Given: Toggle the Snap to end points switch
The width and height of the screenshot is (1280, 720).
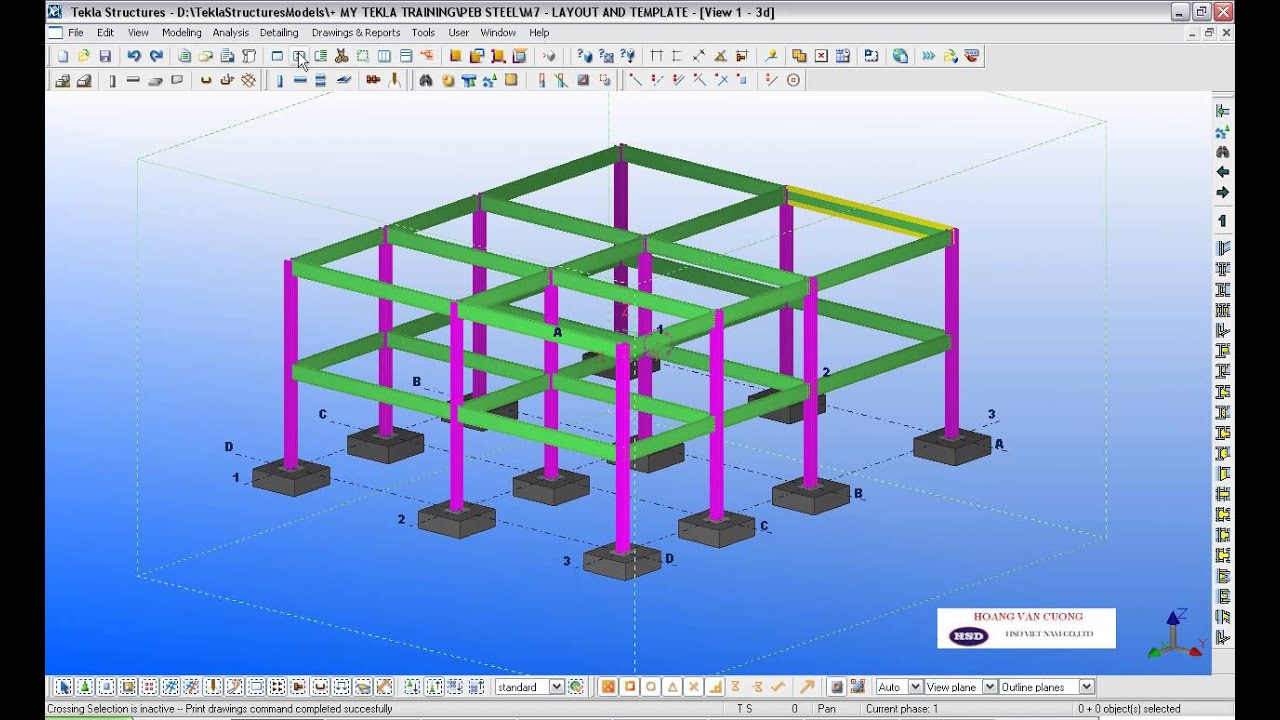Looking at the screenshot, I should click(629, 687).
